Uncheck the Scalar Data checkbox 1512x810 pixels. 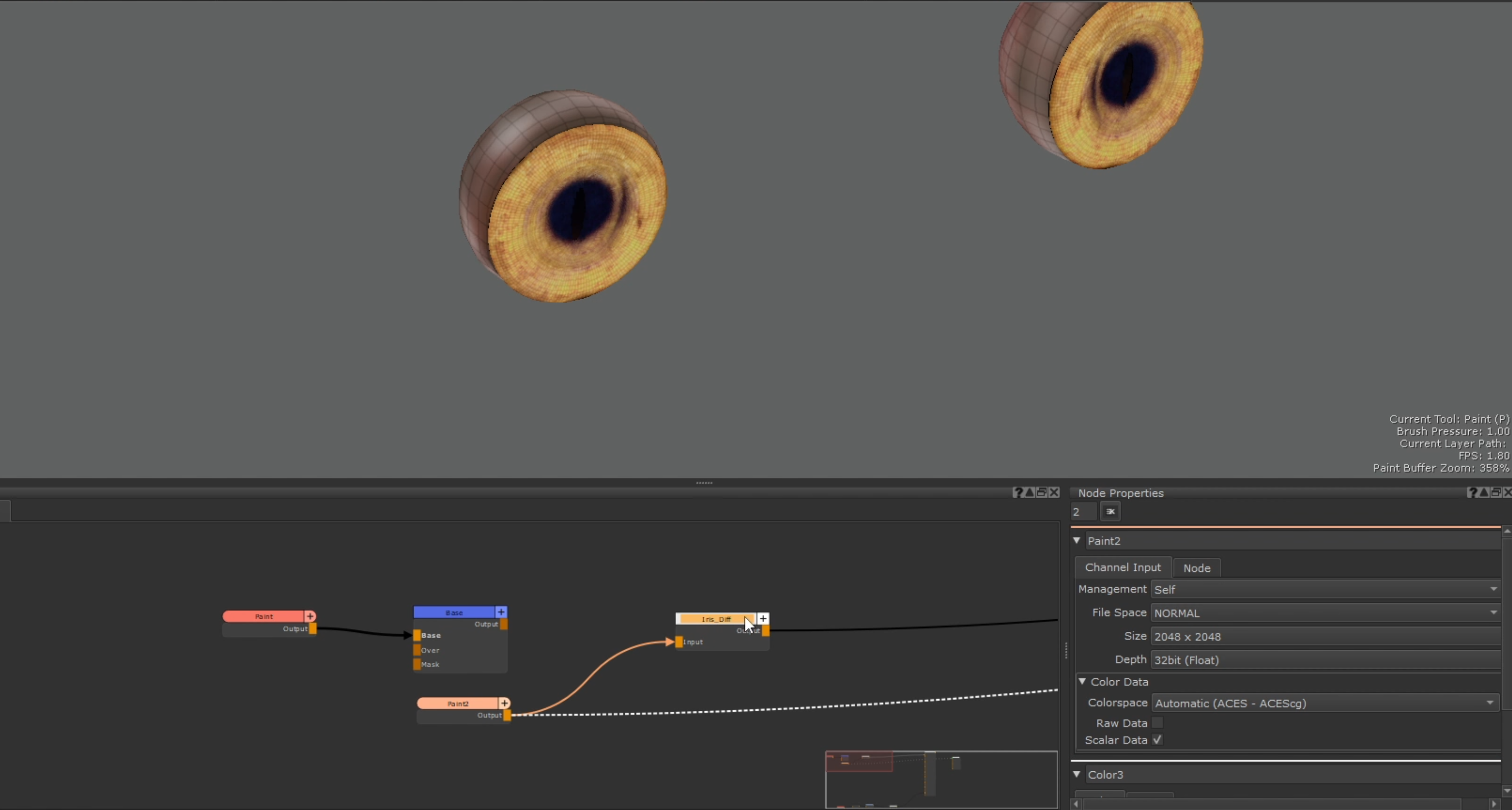1157,740
